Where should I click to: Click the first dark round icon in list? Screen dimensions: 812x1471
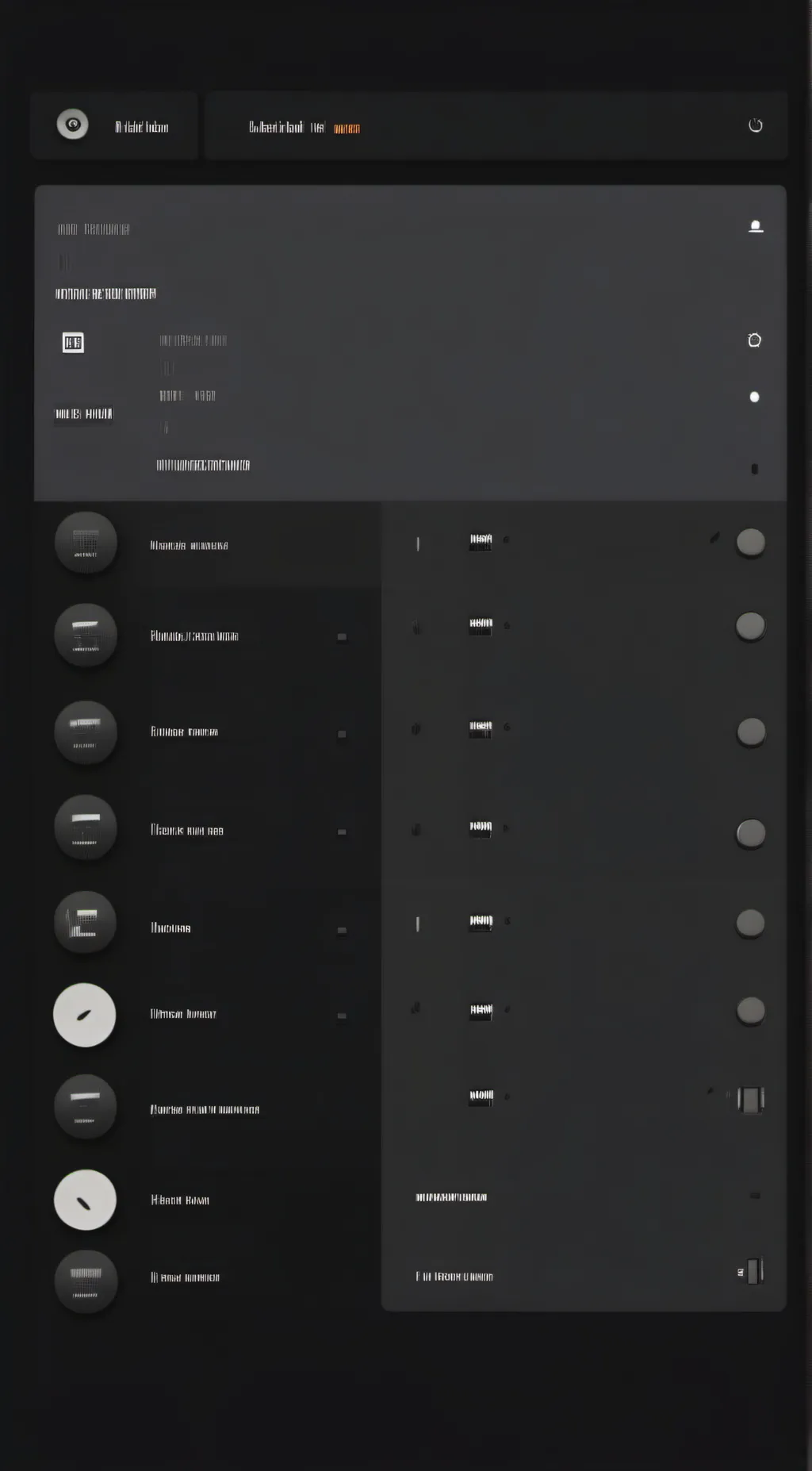(86, 543)
